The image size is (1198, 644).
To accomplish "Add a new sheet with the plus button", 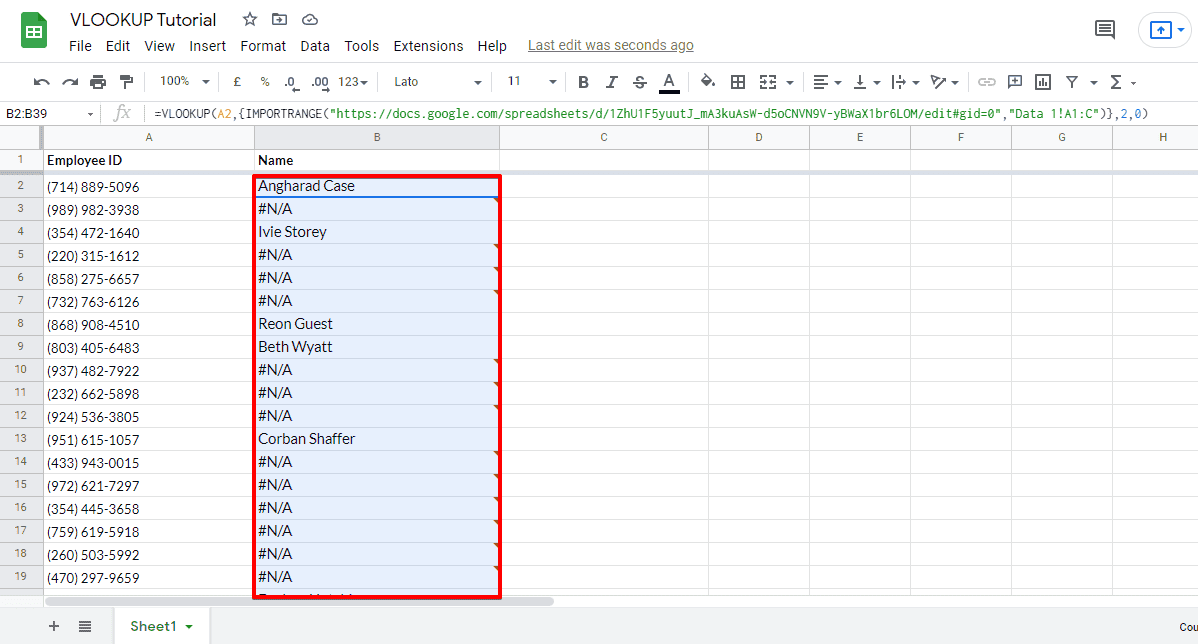I will 53,626.
